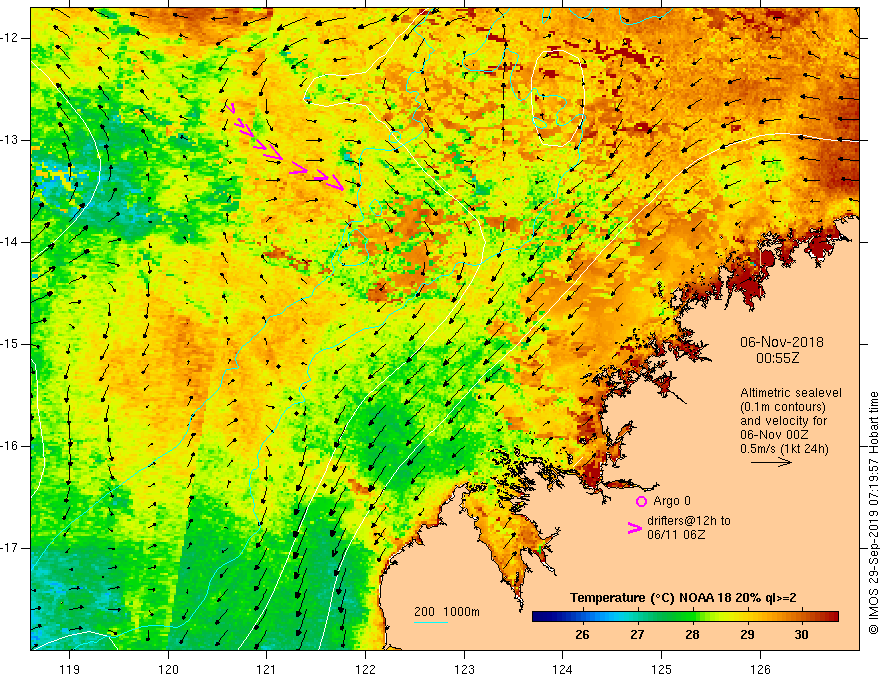880x680 pixels.
Task: Click the temperature color bar at 26
Action: (x=582, y=617)
